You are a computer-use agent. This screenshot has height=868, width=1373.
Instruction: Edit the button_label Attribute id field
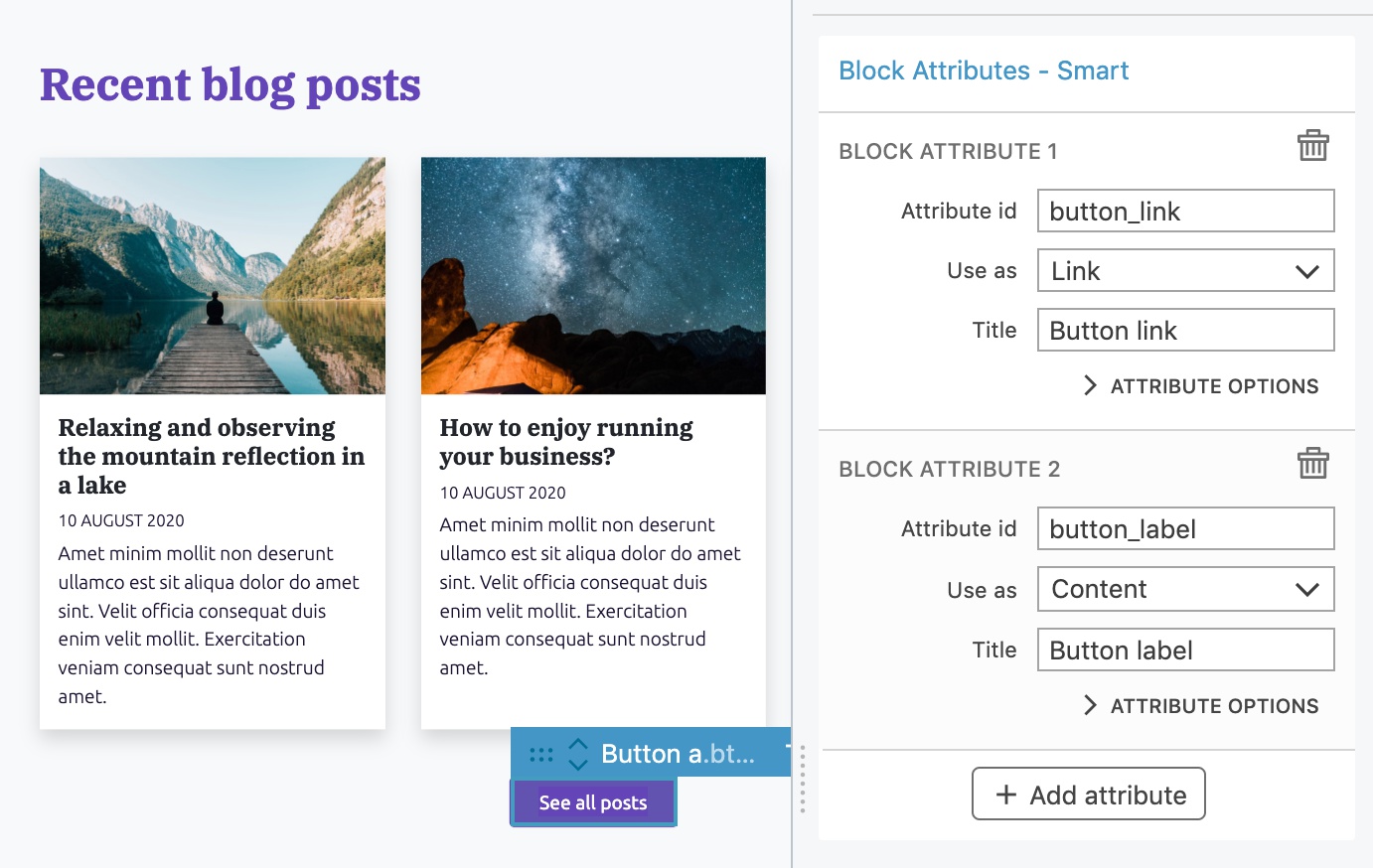(1185, 528)
